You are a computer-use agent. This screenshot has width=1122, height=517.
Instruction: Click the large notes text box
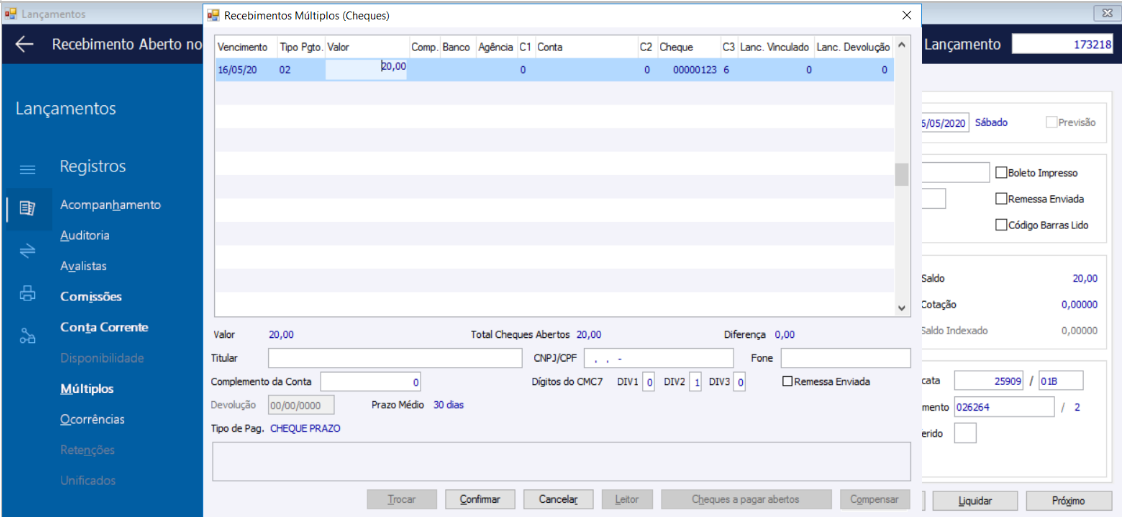(561, 461)
